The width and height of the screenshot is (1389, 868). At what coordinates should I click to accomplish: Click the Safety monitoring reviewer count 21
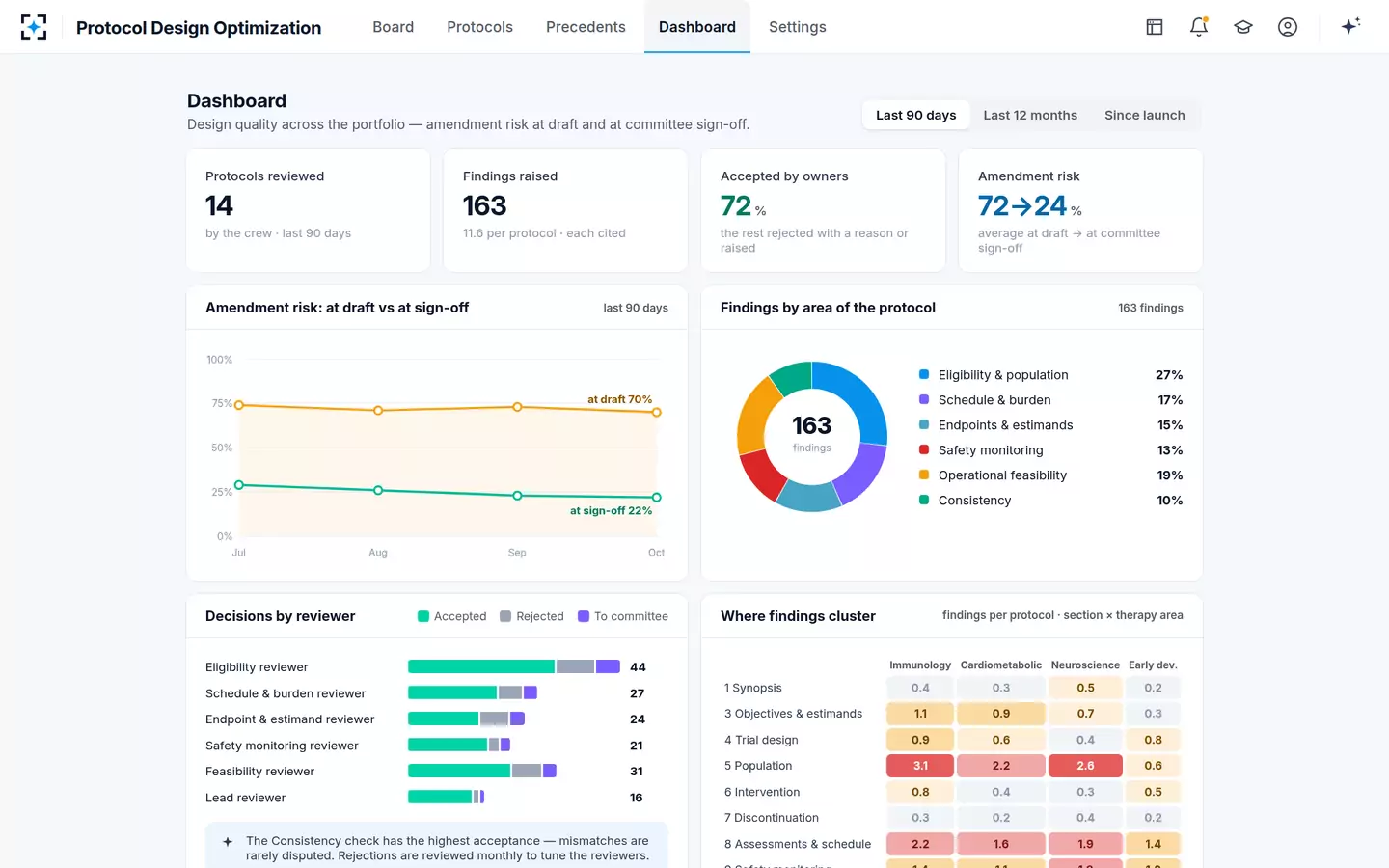(637, 746)
